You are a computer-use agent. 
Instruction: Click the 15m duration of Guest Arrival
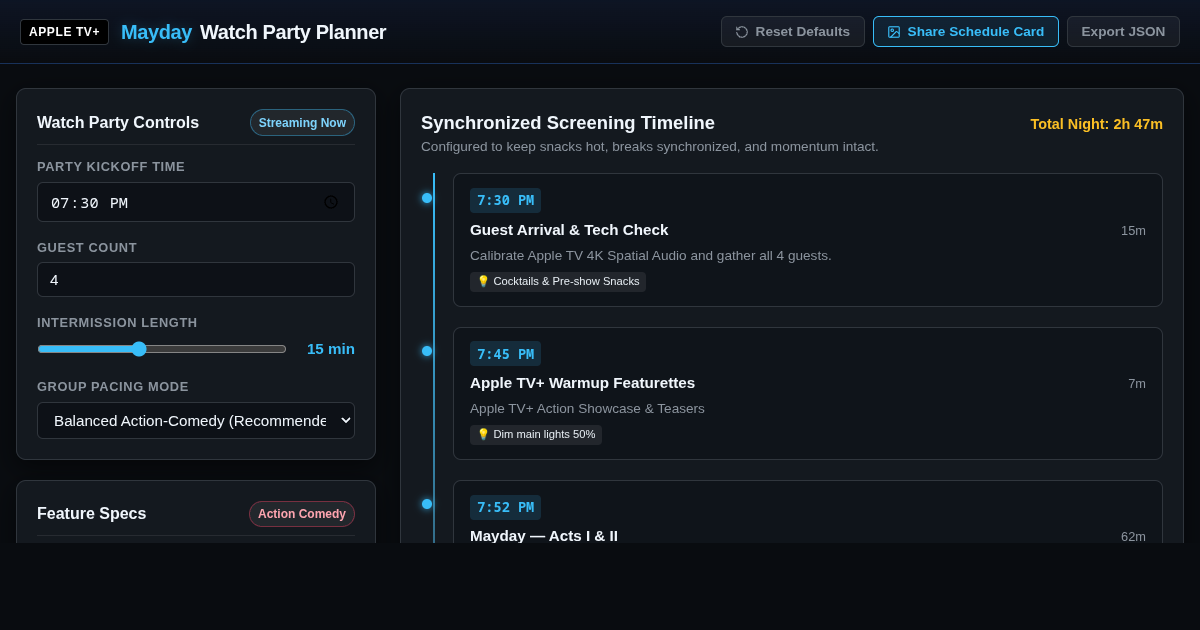(1133, 231)
